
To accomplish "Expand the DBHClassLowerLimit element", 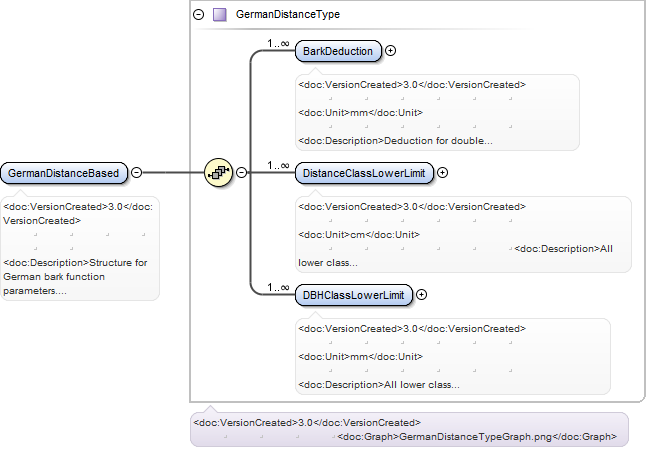I will point(421,295).
